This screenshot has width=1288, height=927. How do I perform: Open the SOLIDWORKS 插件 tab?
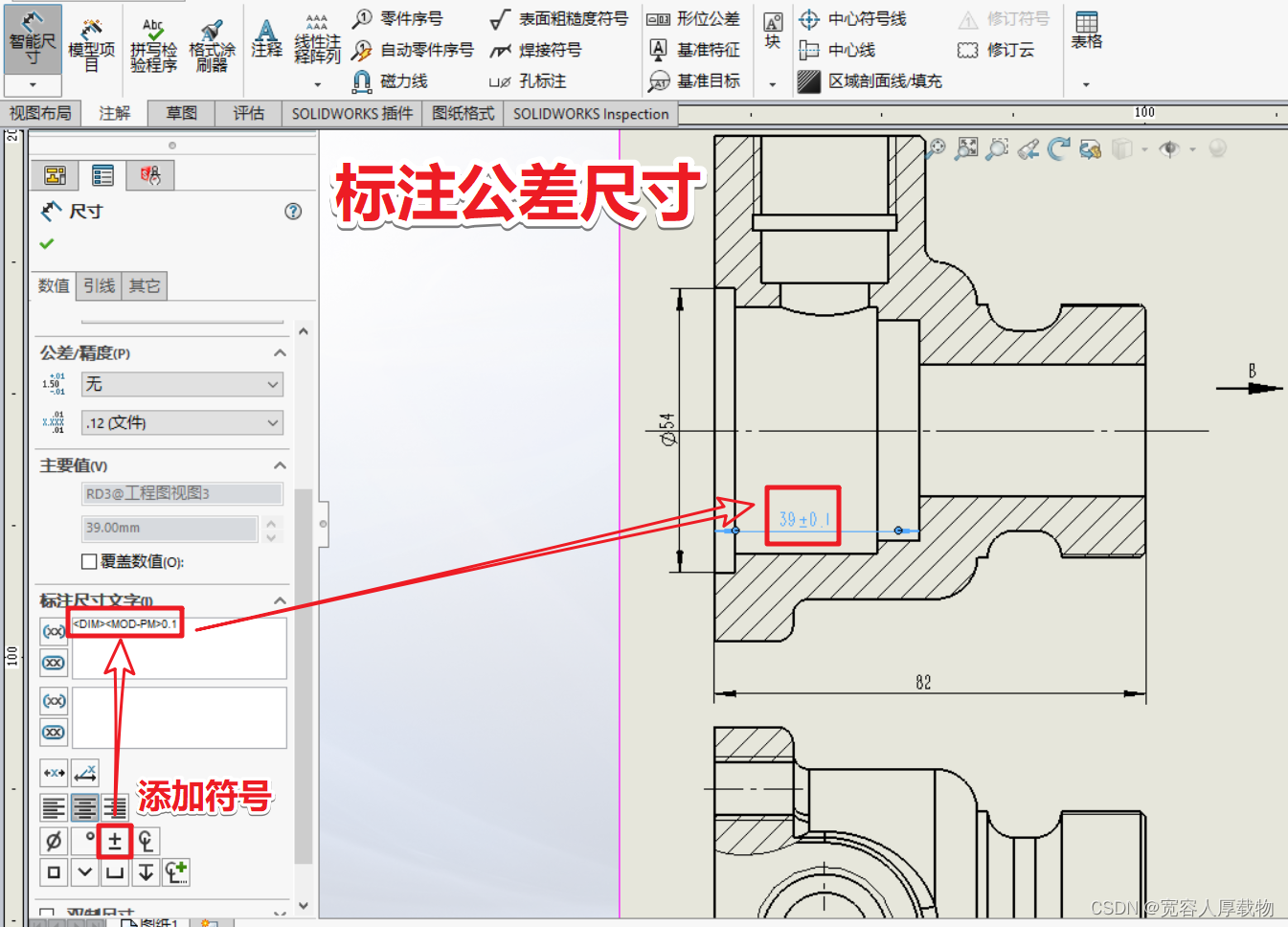tap(352, 113)
